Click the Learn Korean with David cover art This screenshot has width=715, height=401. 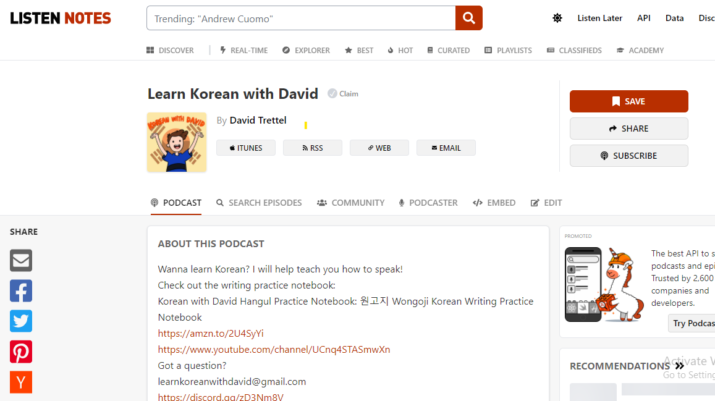tap(176, 142)
